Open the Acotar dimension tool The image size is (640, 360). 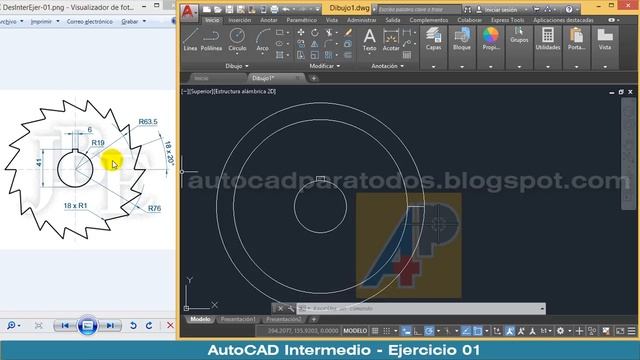pyautogui.click(x=391, y=40)
